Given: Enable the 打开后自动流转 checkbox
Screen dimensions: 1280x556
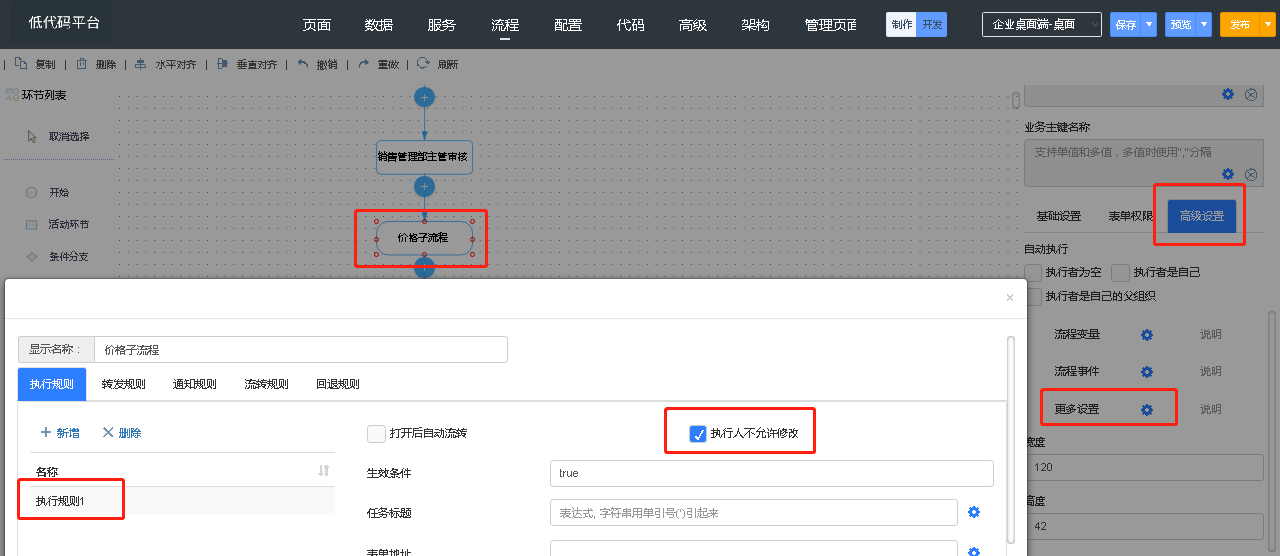Looking at the screenshot, I should [376, 434].
